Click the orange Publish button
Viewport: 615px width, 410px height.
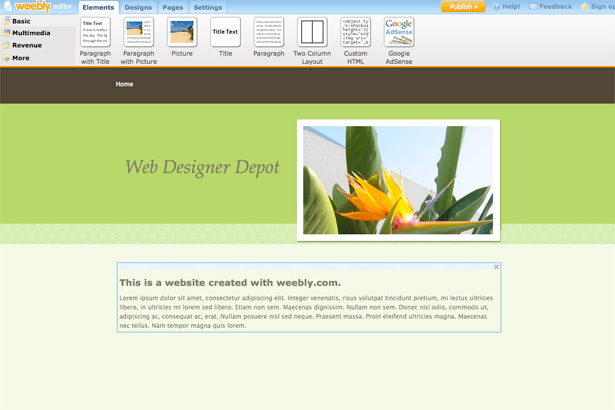463,7
